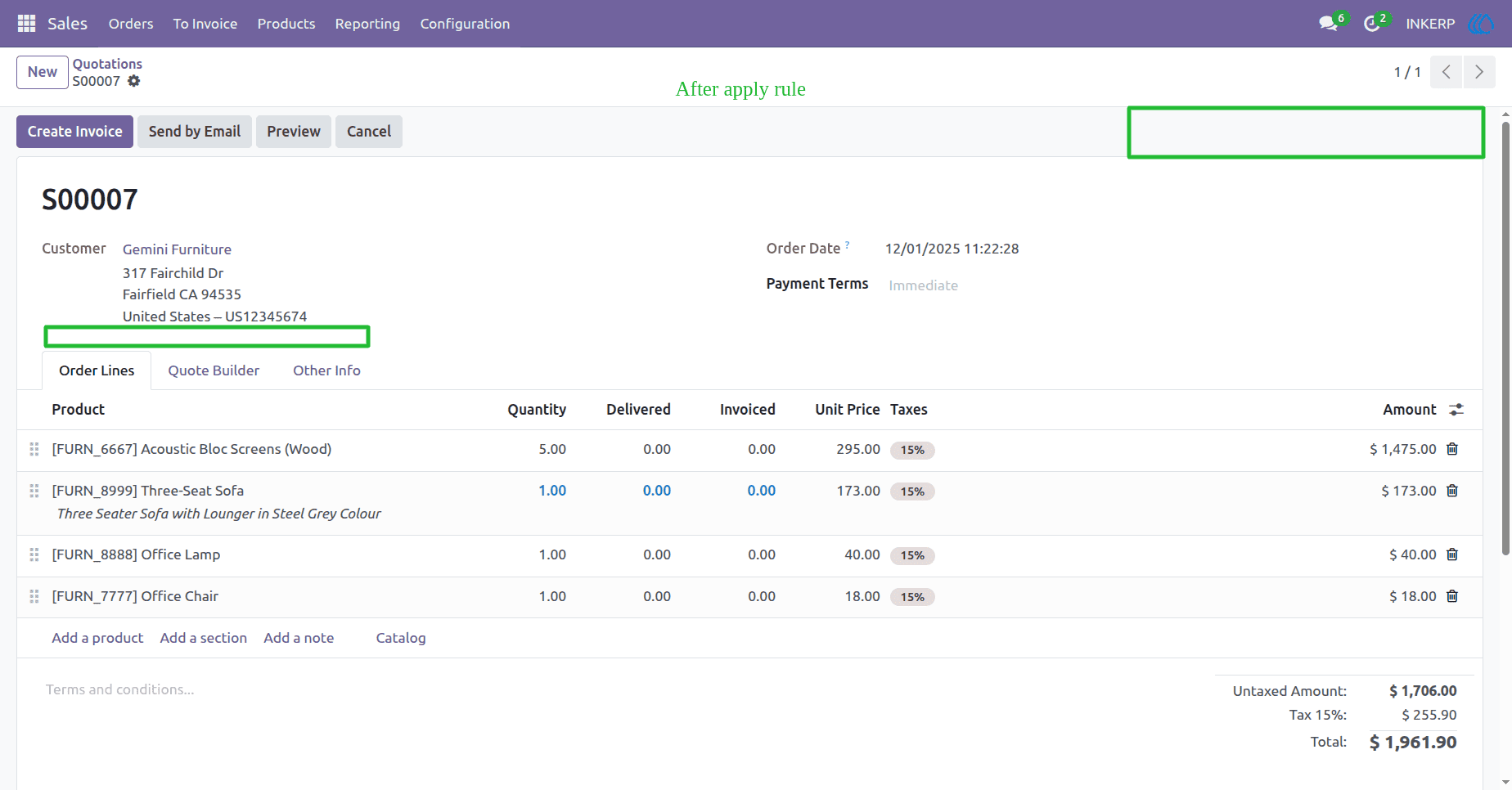
Task: Switch to the Other Info tab
Action: (326, 370)
